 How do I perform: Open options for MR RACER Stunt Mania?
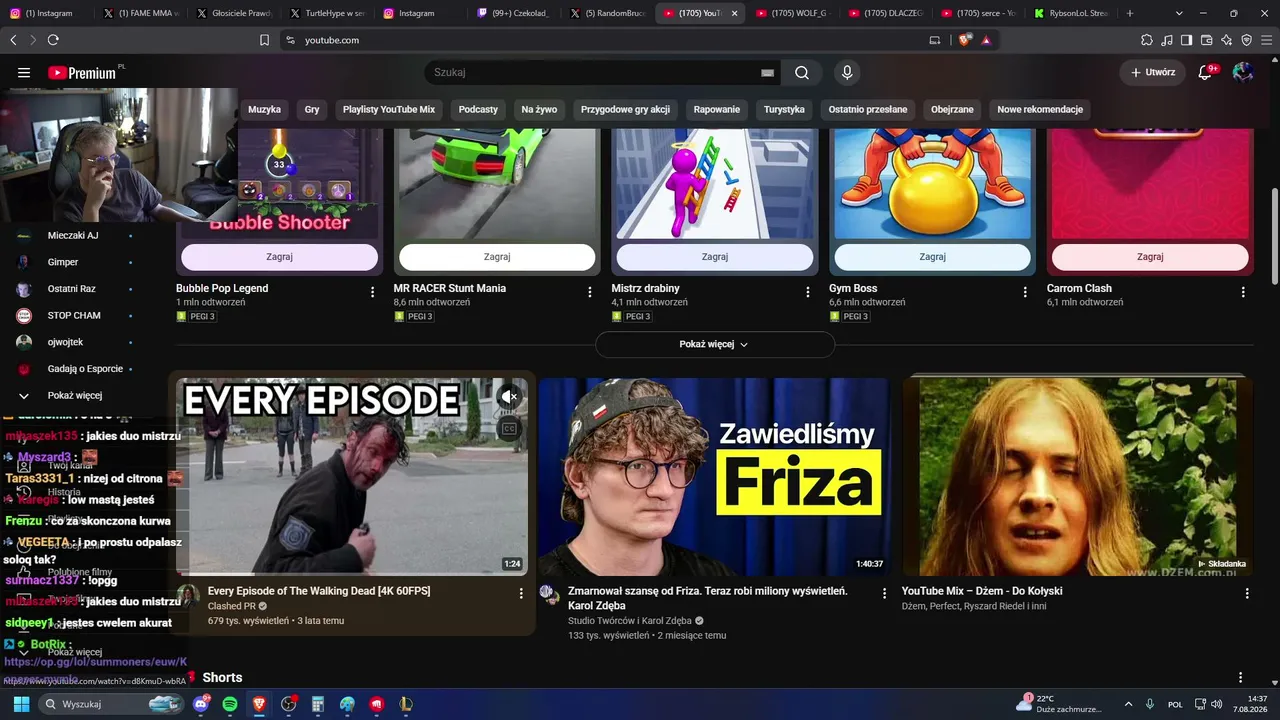point(590,292)
